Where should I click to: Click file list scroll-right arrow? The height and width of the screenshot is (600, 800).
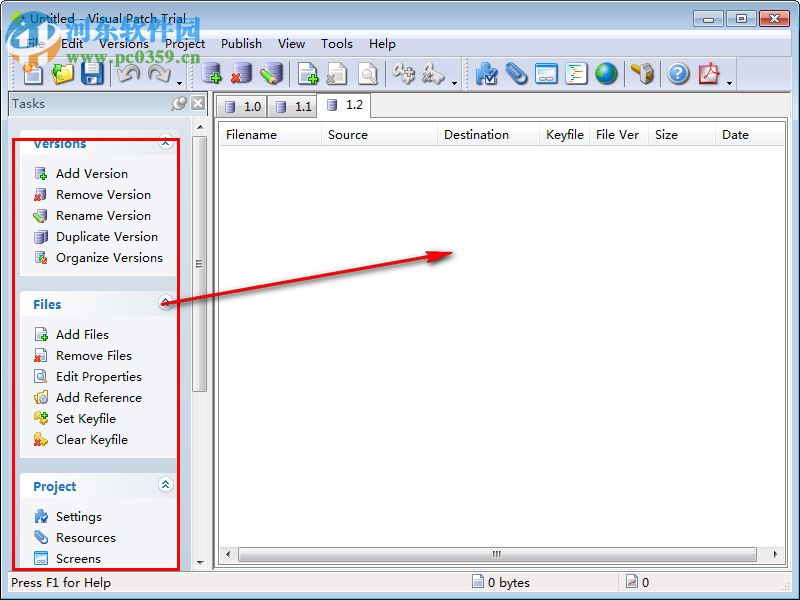776,554
